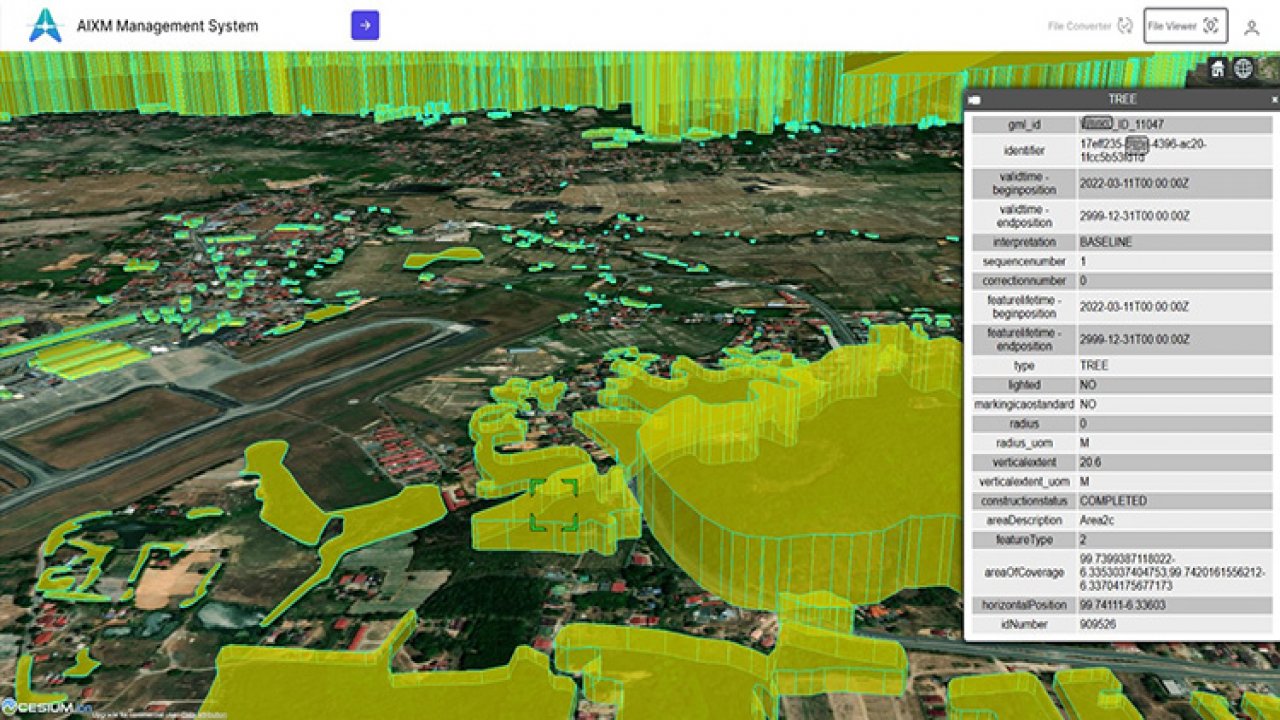Open the globe scene mode picker
The image size is (1280, 720).
tap(1243, 69)
